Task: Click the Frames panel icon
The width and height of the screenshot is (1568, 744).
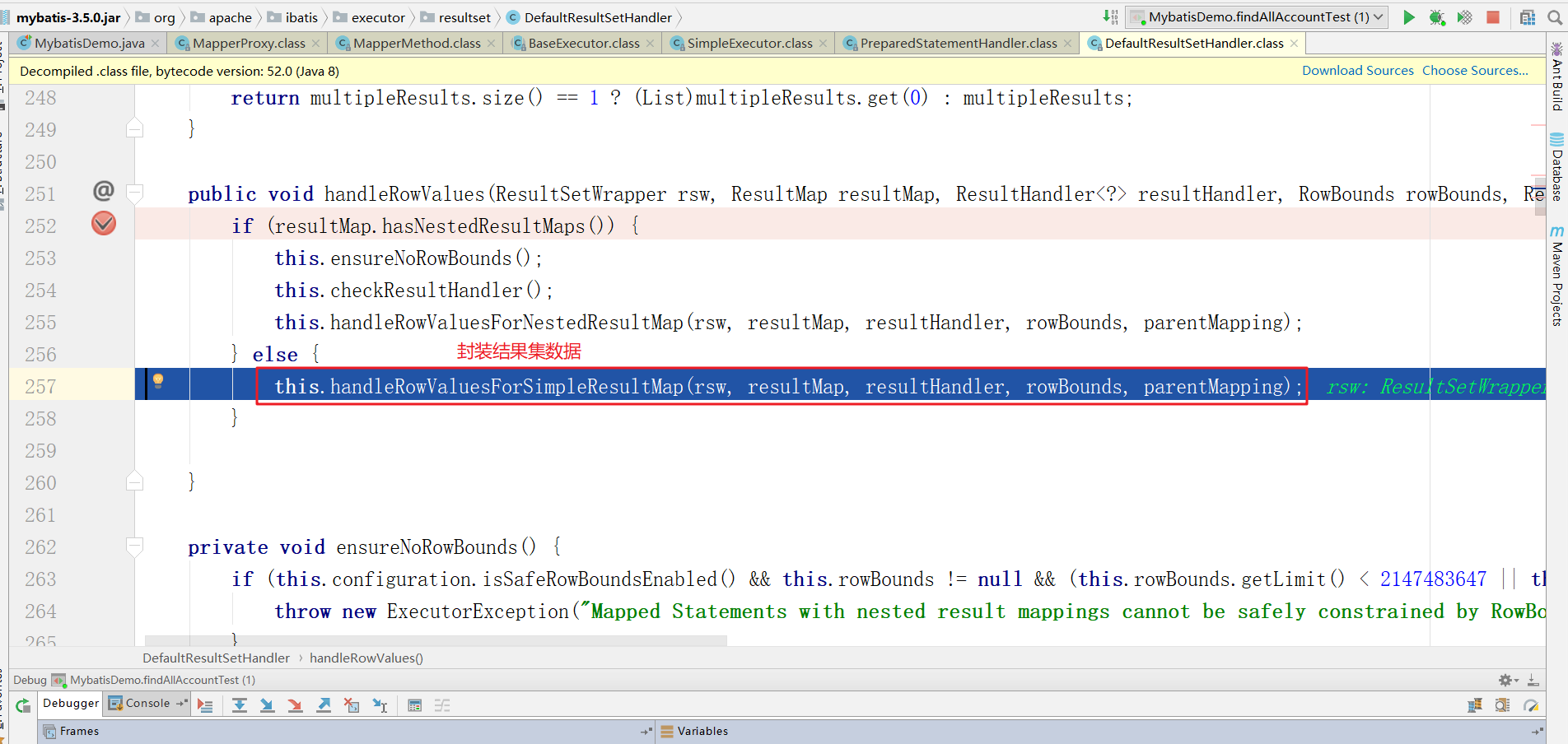Action: 50,732
